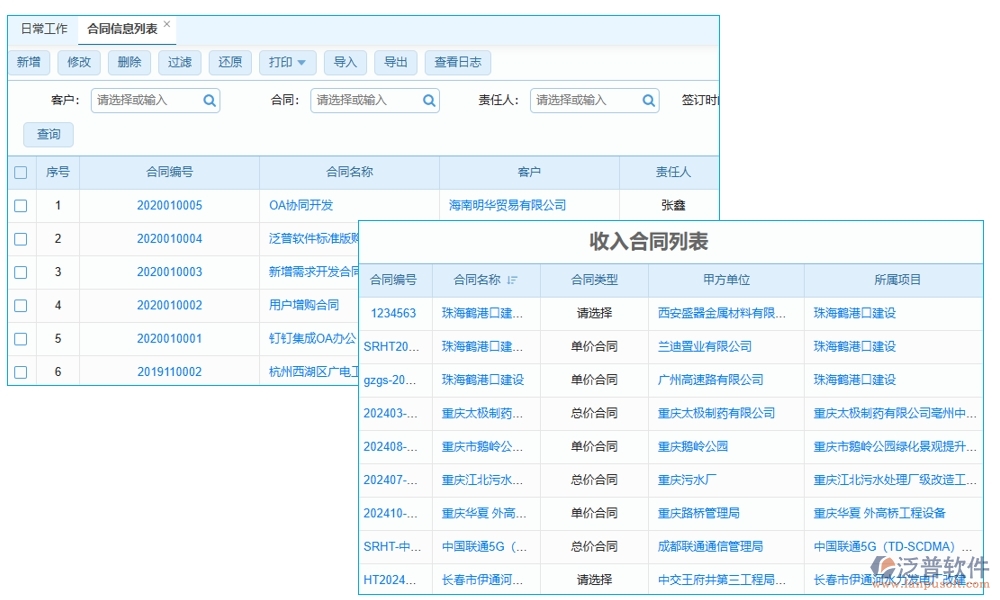Click the magnifier icon in 合同 field

[428, 100]
